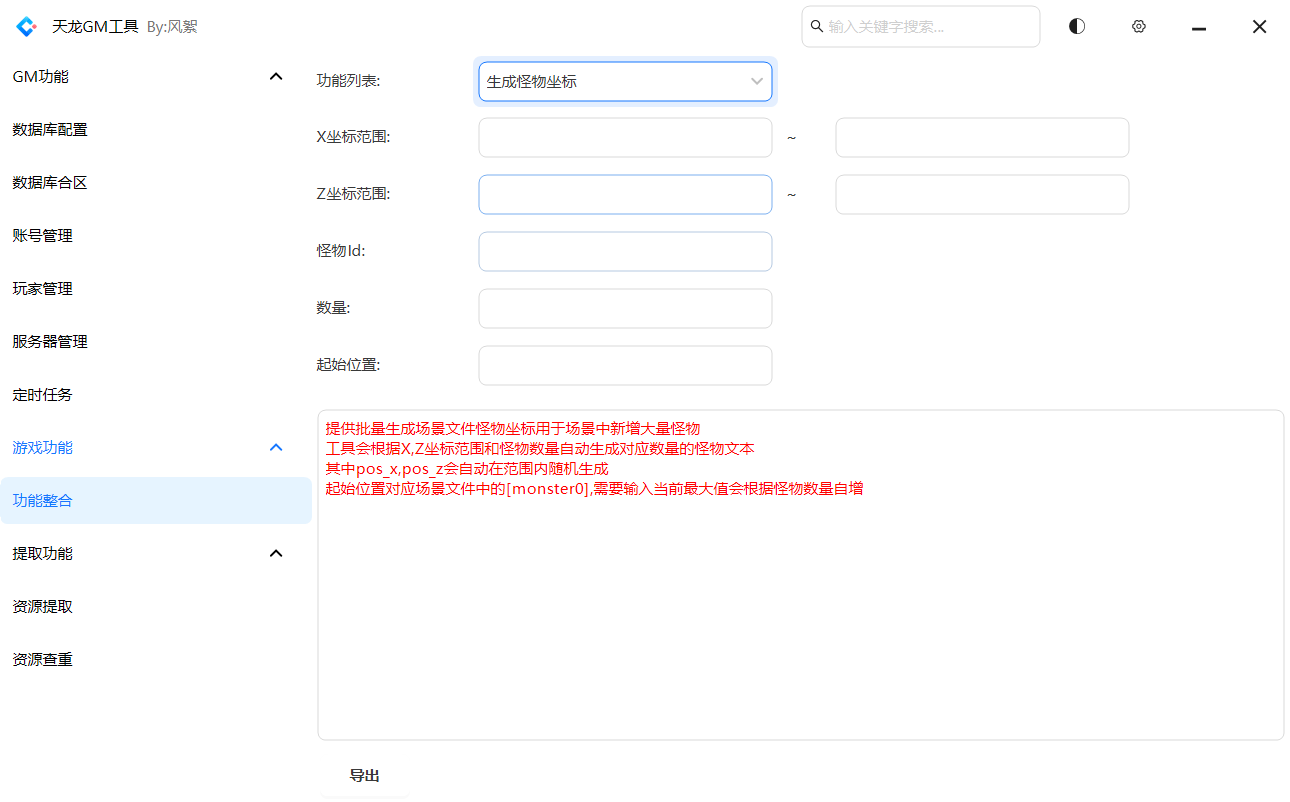
Task: Open 定时任务 in sidebar
Action: tap(42, 395)
